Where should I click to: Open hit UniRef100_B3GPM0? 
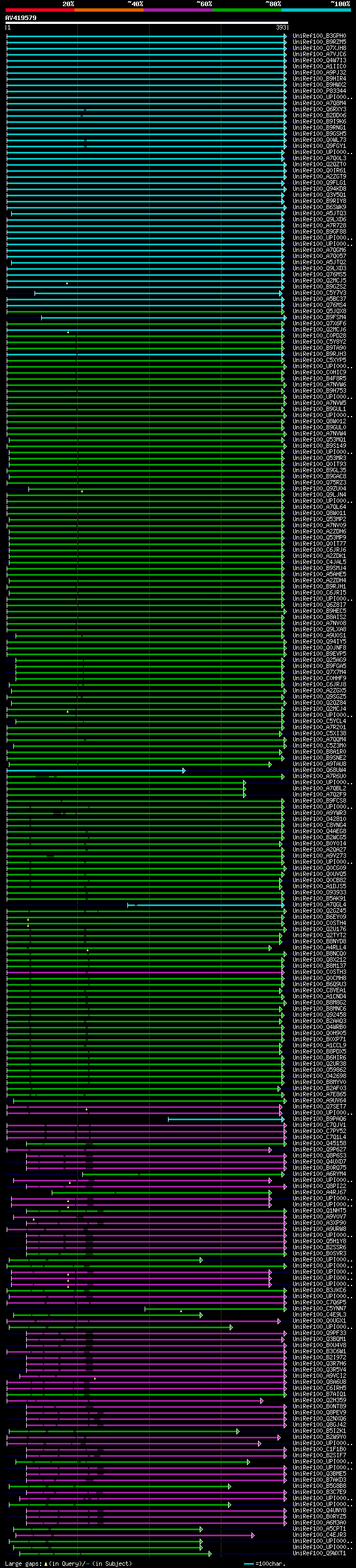click(x=319, y=36)
